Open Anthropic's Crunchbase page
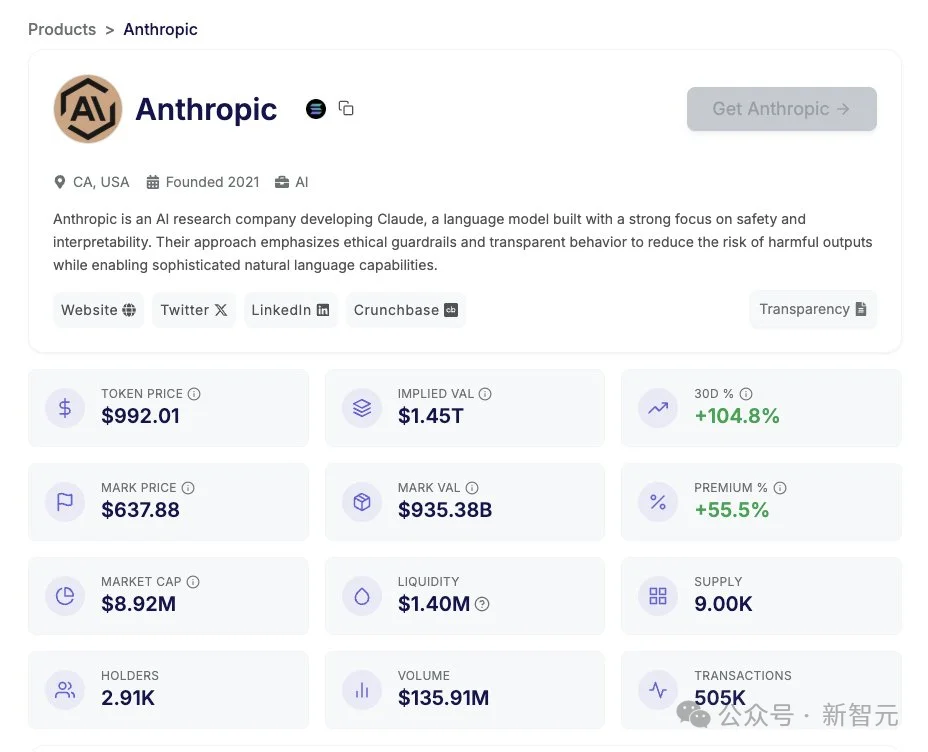 tap(405, 310)
